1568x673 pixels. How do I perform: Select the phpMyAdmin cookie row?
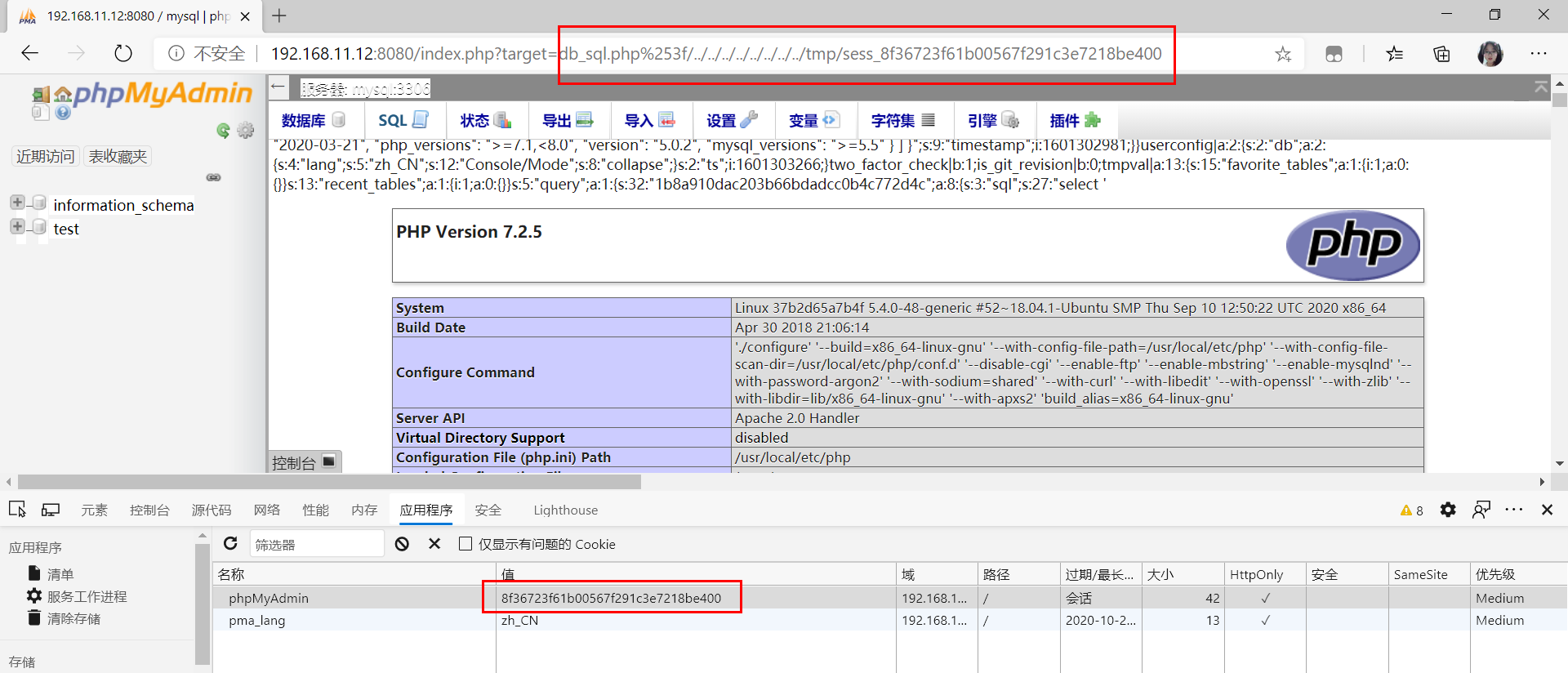pyautogui.click(x=890, y=598)
